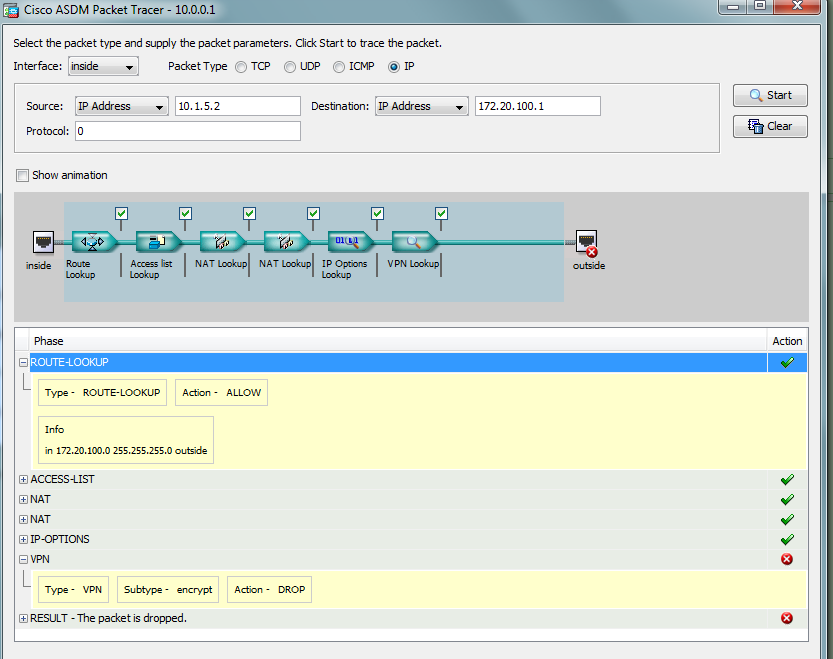
Task: Click the destination IP field 172.20.100.1
Action: click(x=538, y=106)
